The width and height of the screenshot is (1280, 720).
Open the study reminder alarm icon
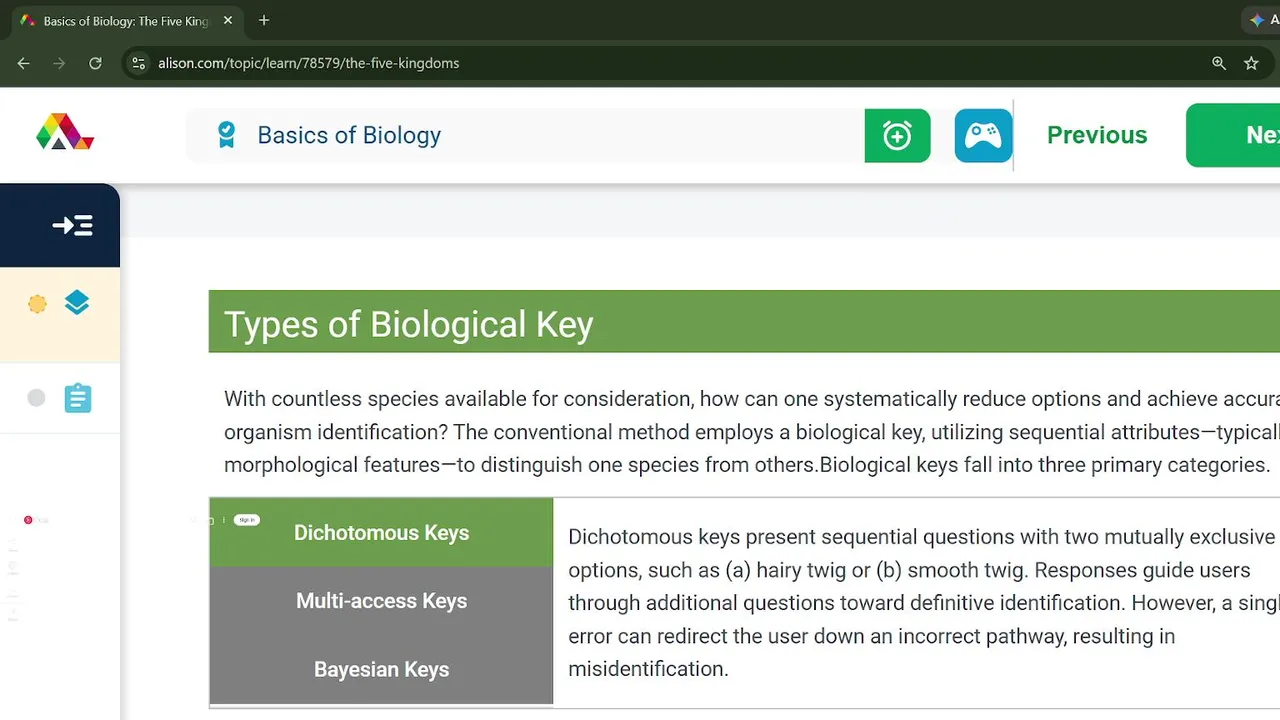tap(897, 136)
